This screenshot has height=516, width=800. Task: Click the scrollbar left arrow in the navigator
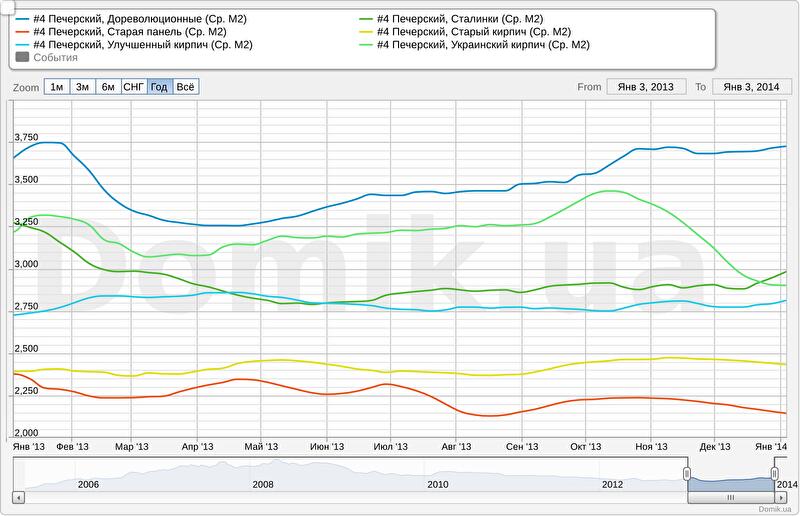[17, 497]
